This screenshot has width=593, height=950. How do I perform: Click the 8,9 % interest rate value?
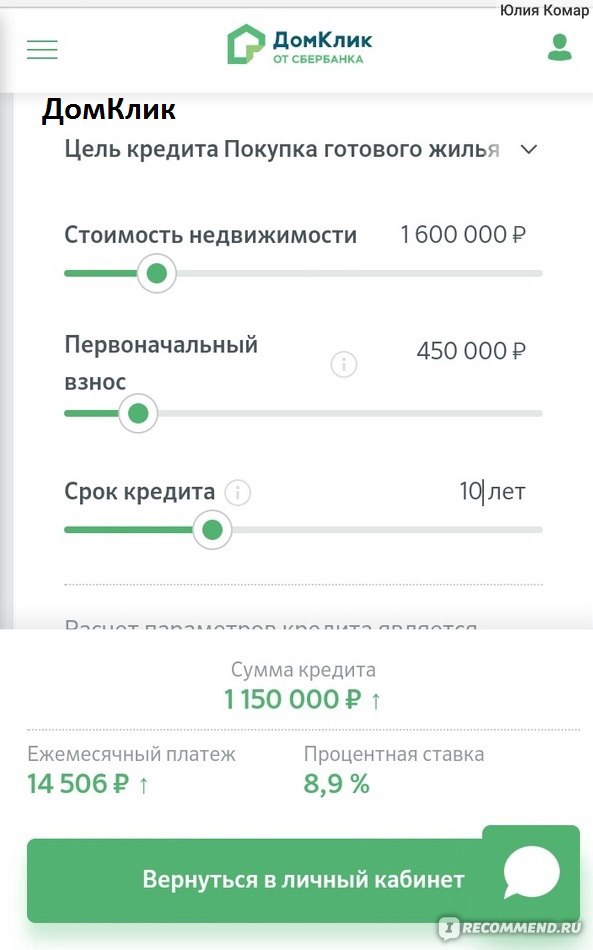[337, 783]
